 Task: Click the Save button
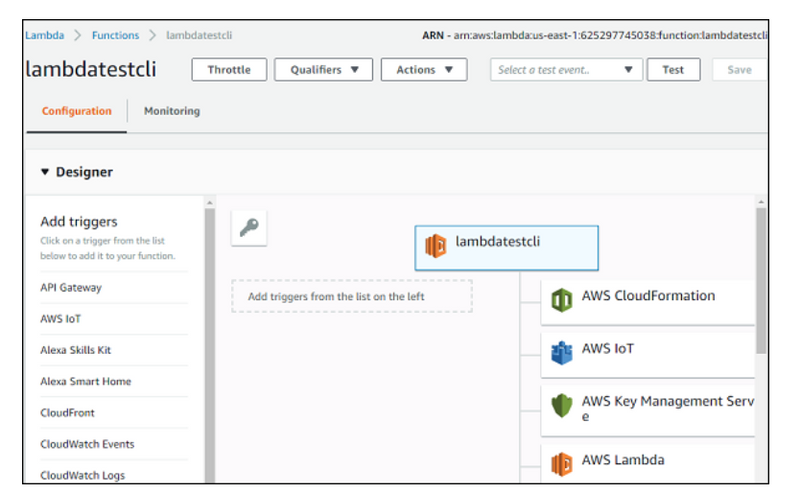coord(739,70)
